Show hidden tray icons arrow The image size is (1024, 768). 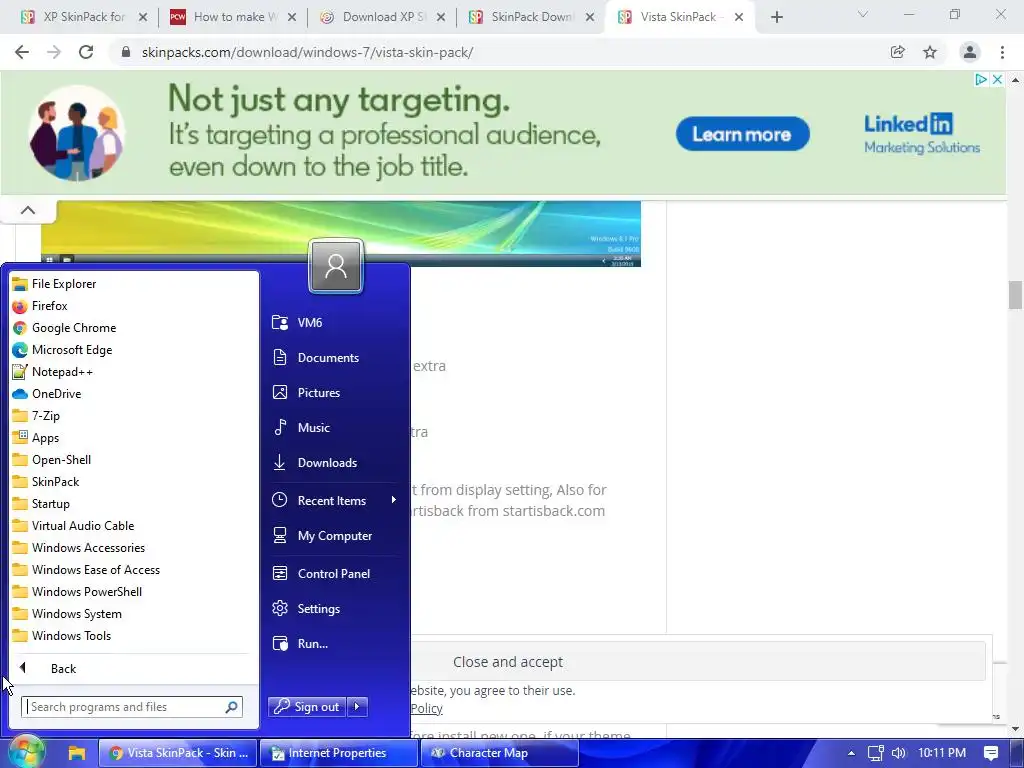[x=851, y=753]
